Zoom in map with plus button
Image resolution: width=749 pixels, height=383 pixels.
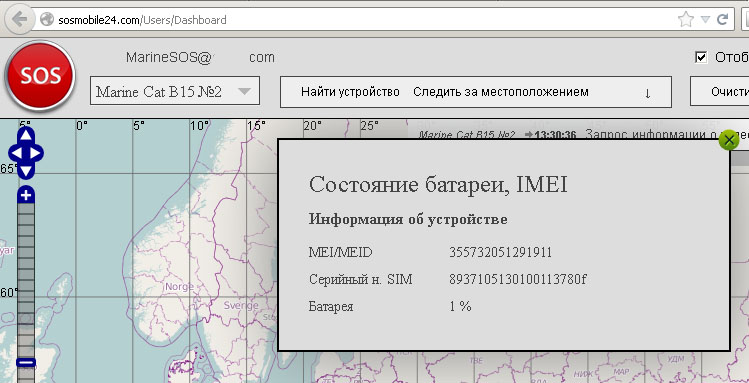pos(26,195)
